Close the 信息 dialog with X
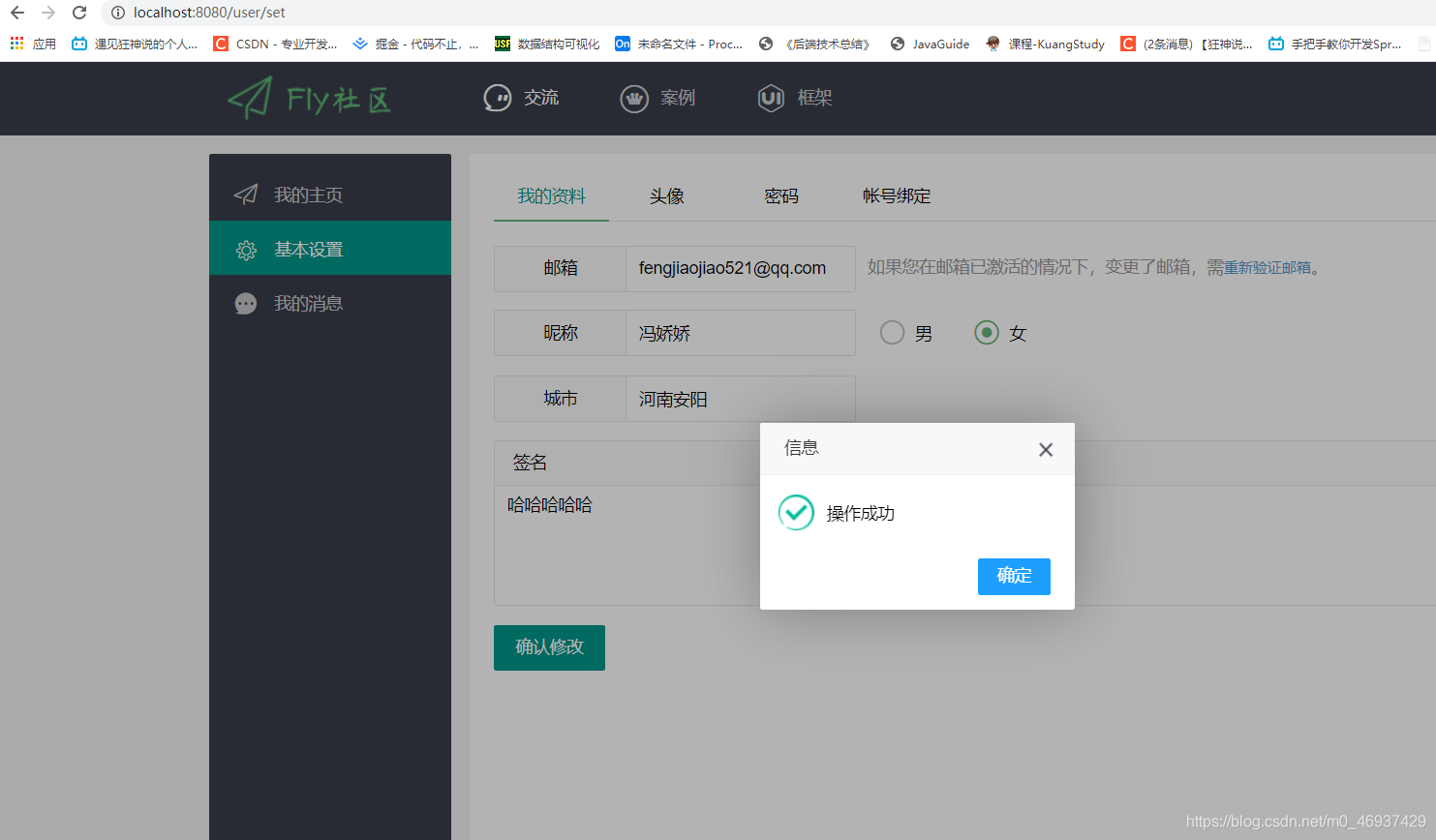Screen dimensions: 1436x840 click(1046, 450)
